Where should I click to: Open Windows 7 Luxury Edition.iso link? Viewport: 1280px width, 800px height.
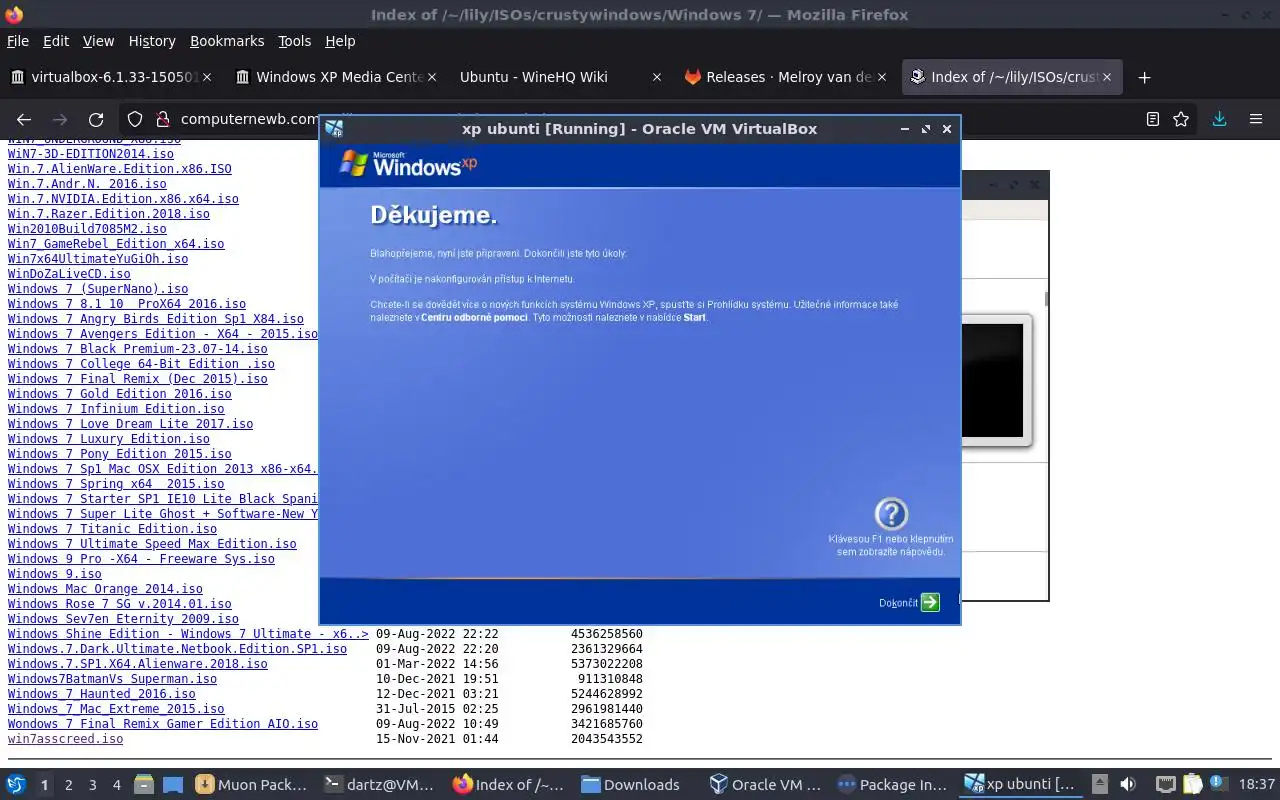pos(109,439)
